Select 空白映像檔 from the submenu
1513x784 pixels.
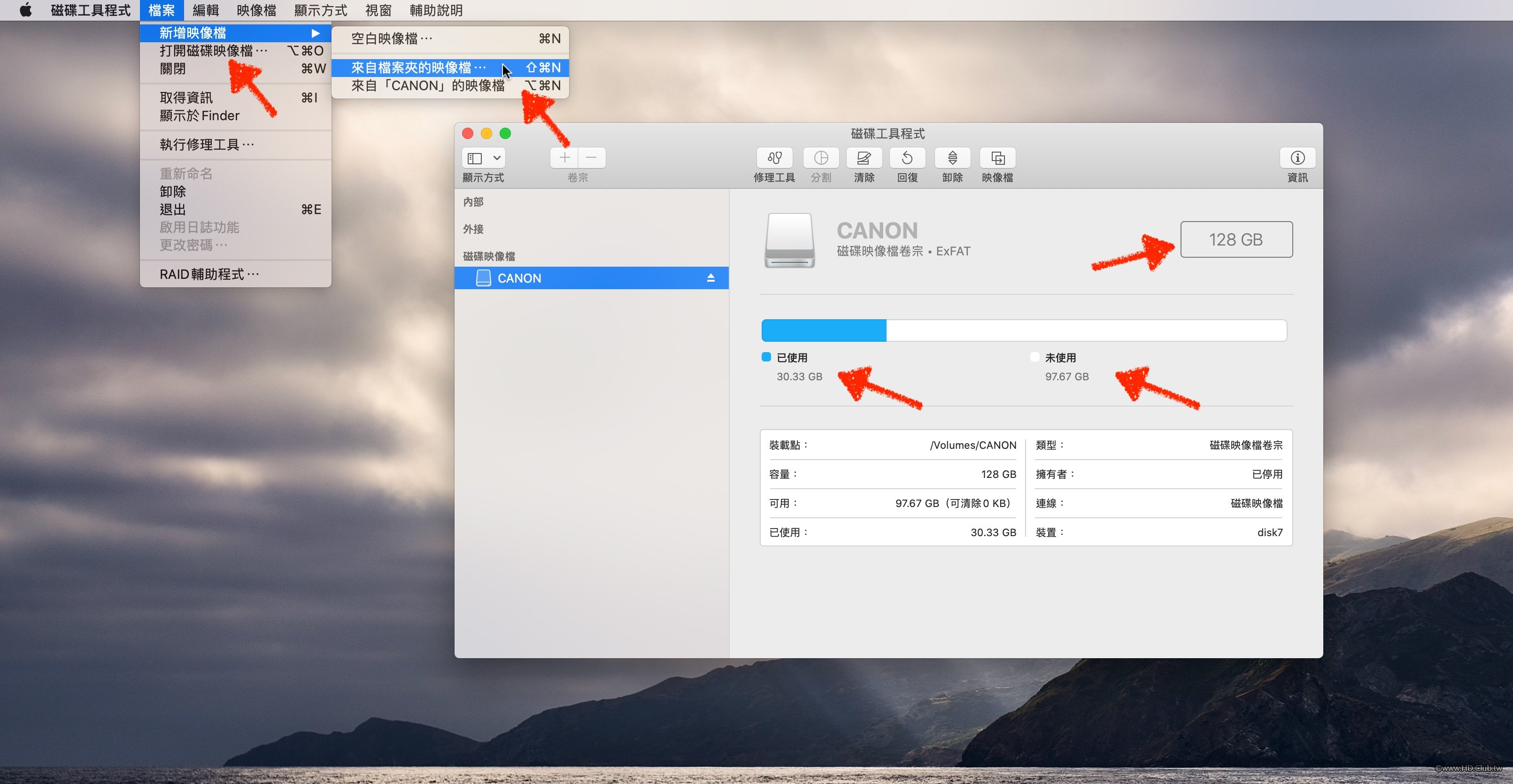tap(391, 39)
